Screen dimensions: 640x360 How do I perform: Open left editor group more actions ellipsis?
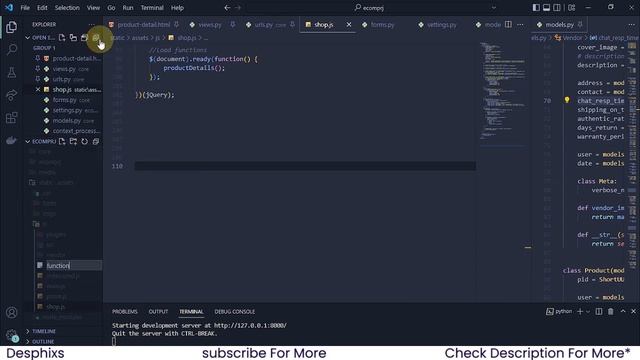[520, 24]
